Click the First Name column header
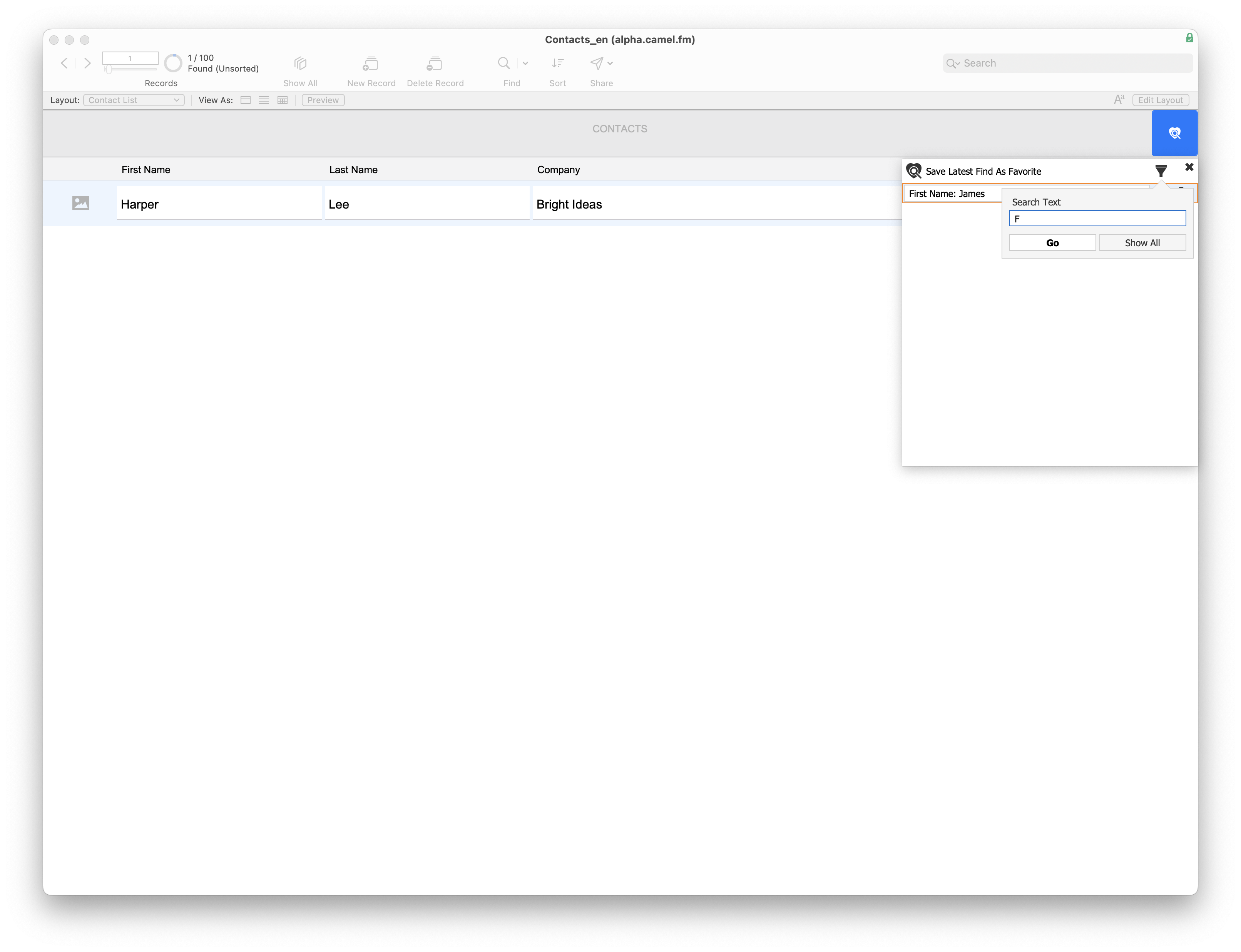Image resolution: width=1241 pixels, height=952 pixels. click(x=146, y=169)
